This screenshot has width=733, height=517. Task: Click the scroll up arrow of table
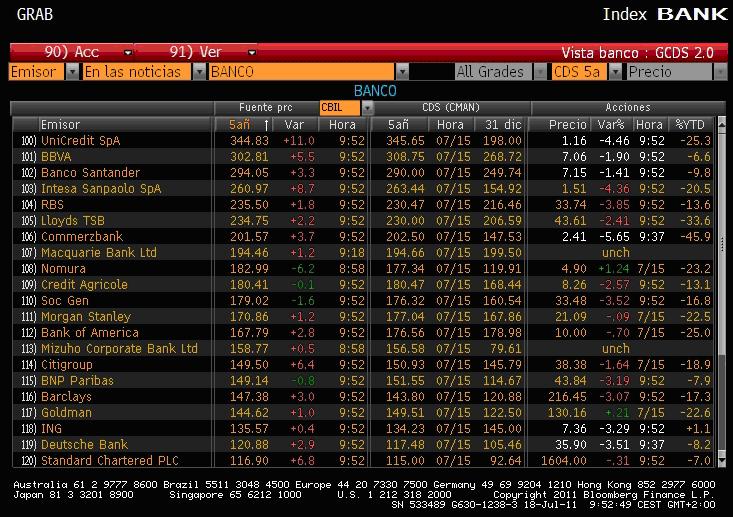pos(721,123)
